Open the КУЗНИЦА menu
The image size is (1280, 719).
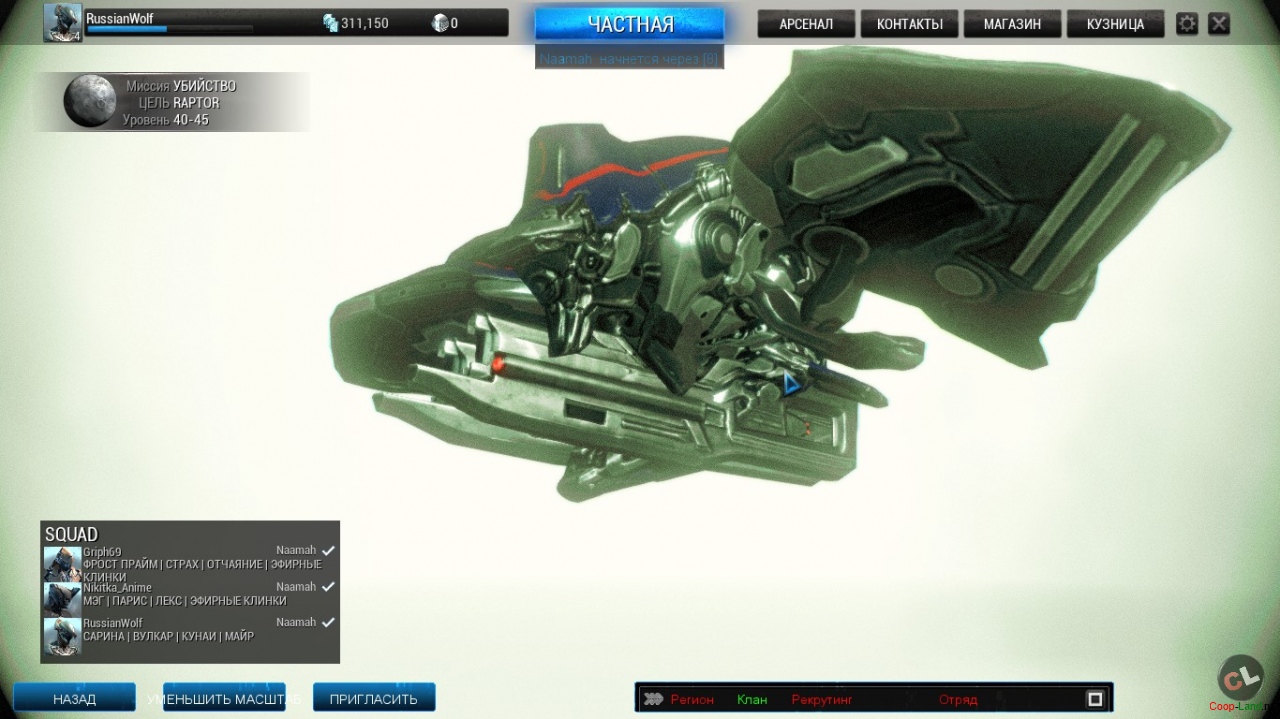(x=1116, y=24)
